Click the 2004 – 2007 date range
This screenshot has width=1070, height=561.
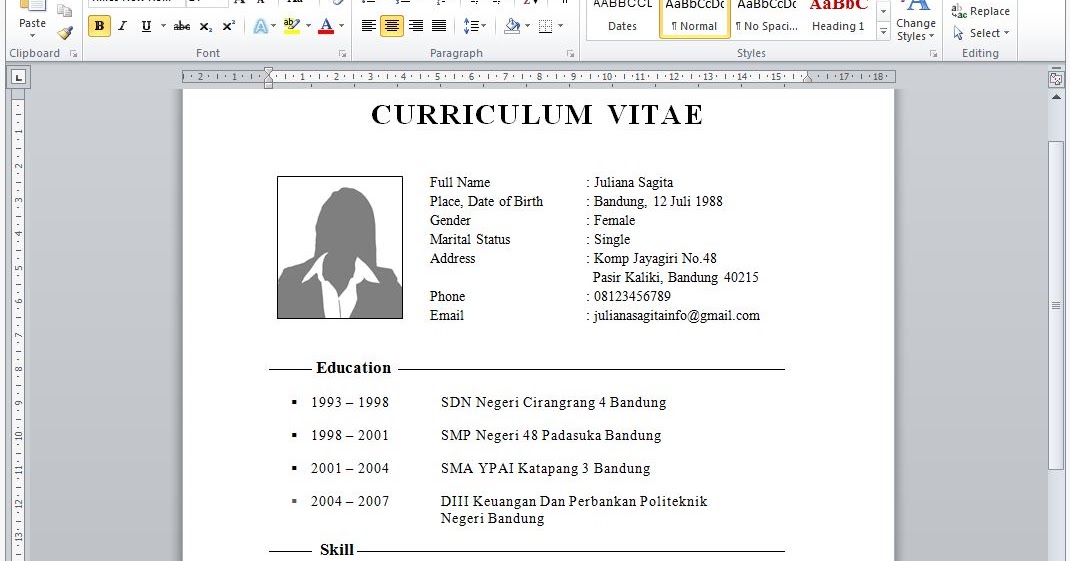click(350, 501)
